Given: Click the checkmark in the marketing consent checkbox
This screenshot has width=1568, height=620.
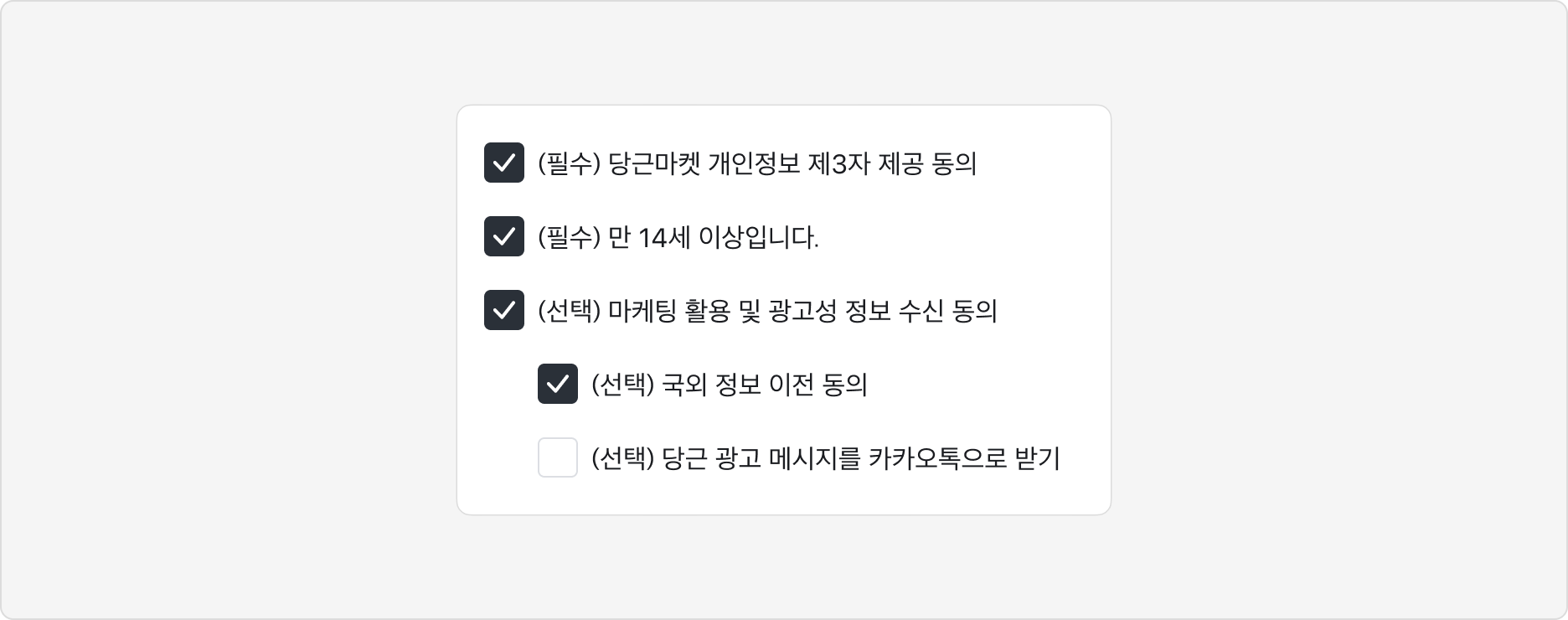Looking at the screenshot, I should [x=503, y=310].
